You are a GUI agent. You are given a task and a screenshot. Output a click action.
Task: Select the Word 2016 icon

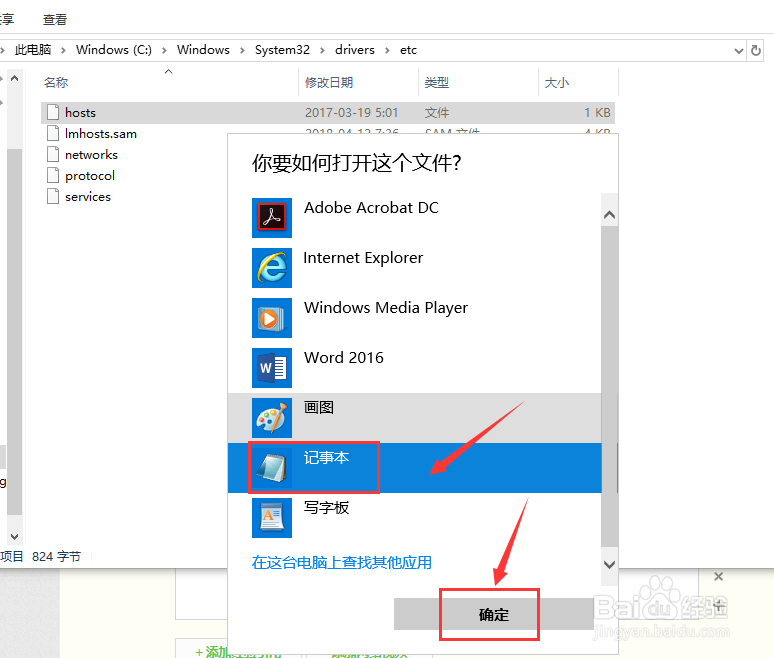tap(271, 368)
